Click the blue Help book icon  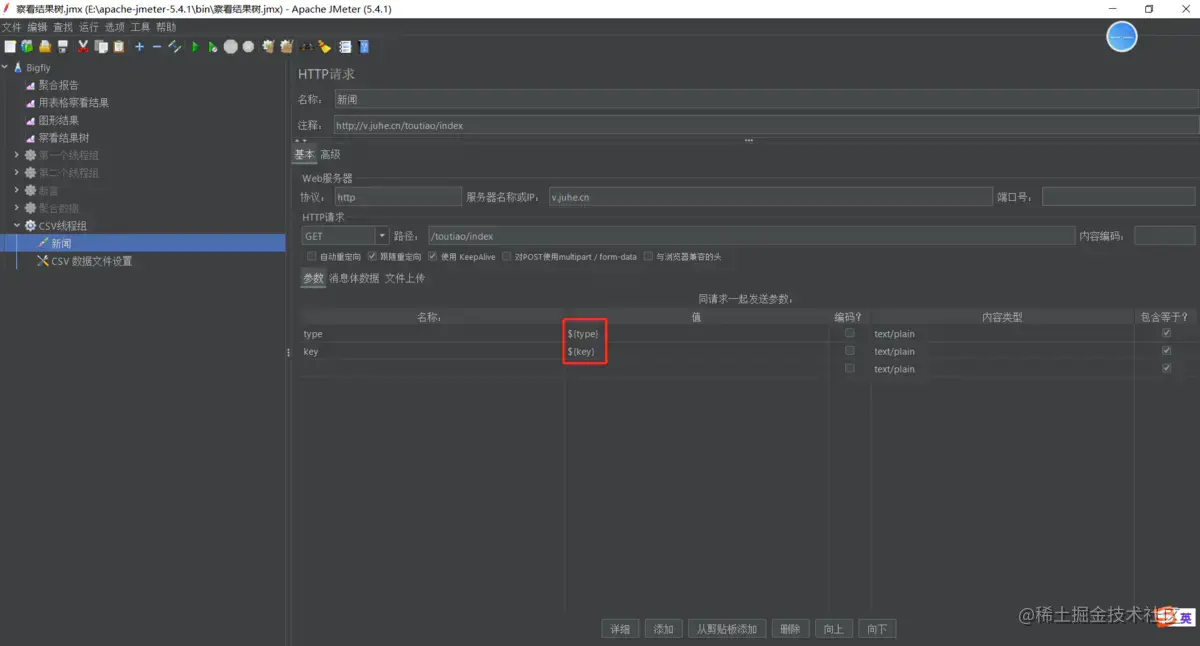tap(364, 46)
